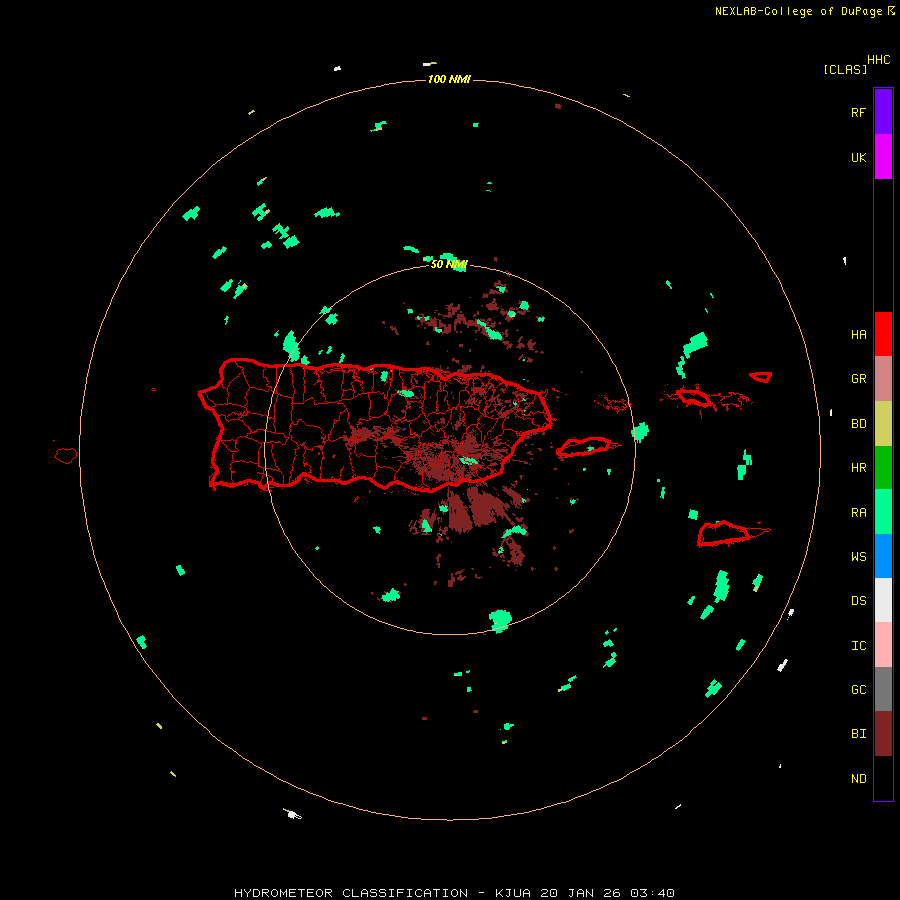Click the BI brown legend swatch

(883, 734)
